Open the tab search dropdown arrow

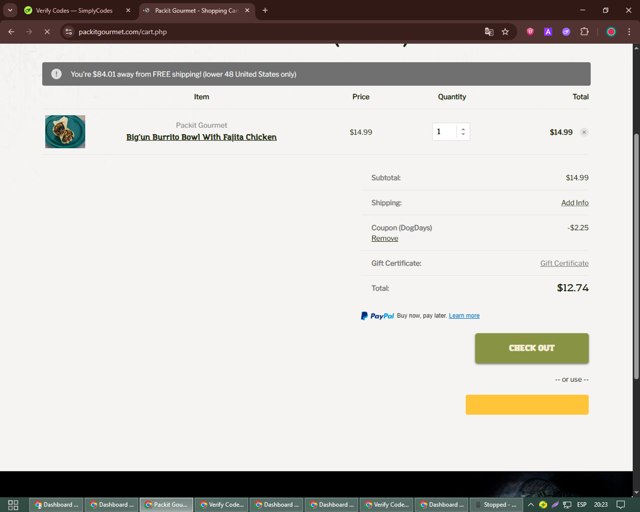pos(10,11)
